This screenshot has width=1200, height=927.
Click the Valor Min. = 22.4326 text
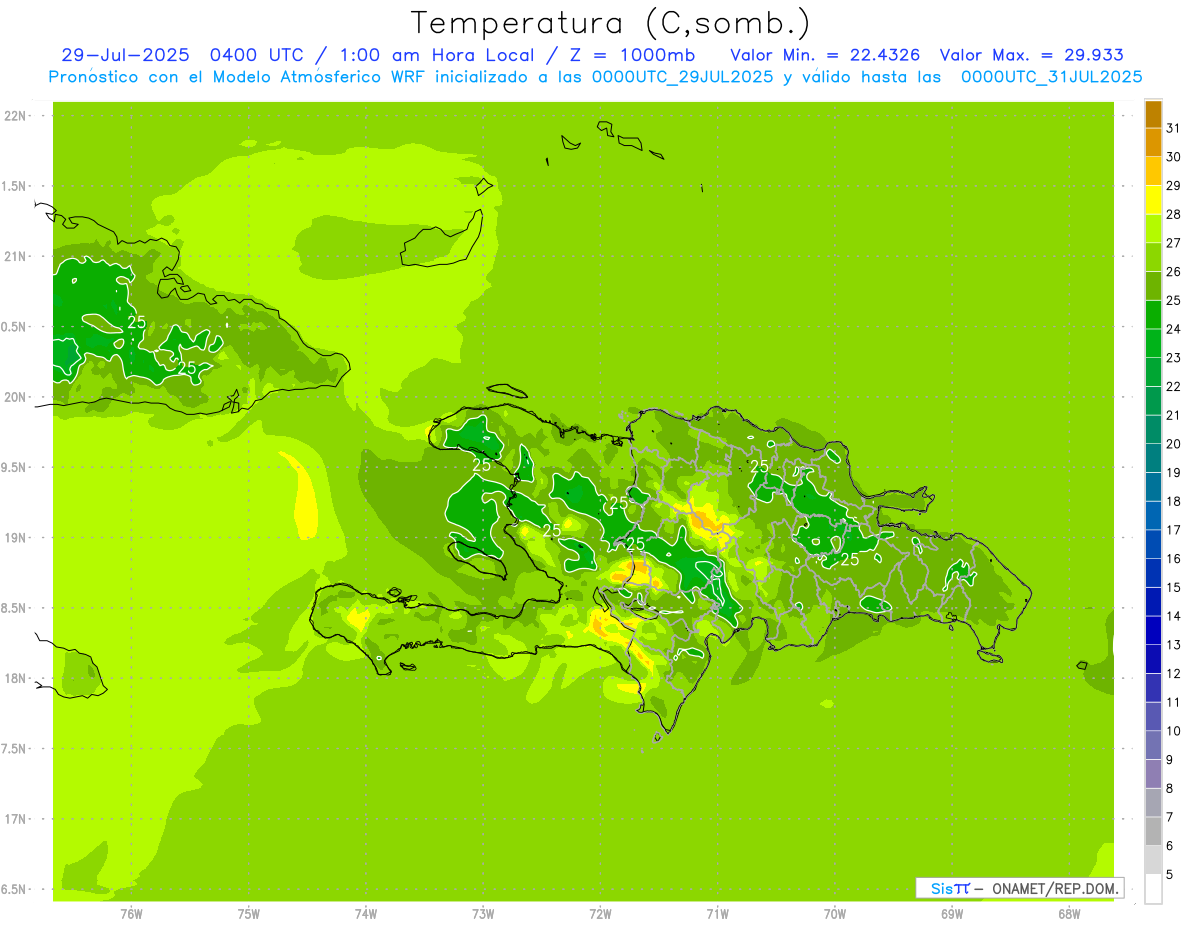point(825,55)
